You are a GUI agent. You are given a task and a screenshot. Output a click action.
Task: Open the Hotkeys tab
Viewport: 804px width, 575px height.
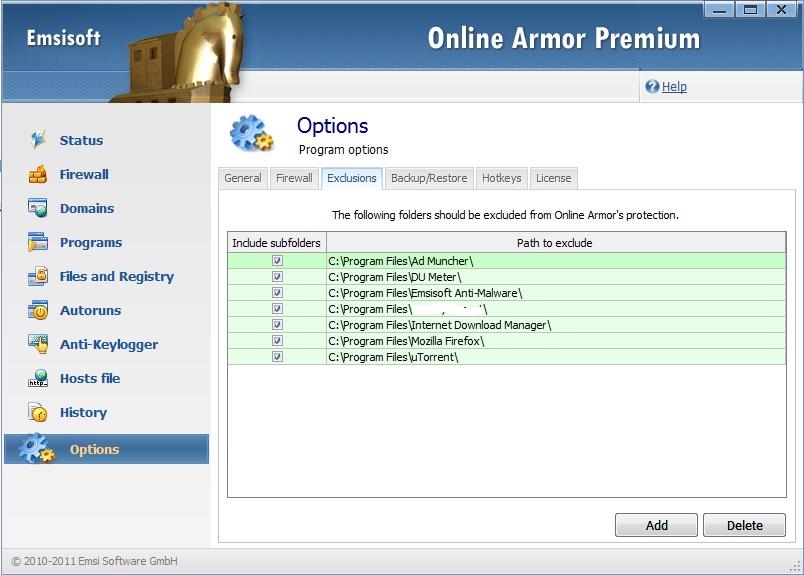tap(501, 178)
